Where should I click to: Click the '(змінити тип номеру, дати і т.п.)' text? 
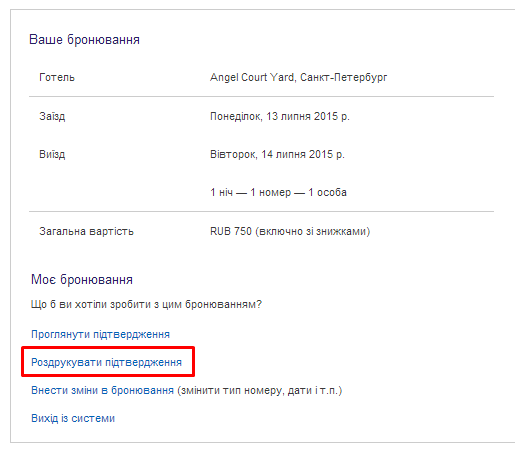coord(260,390)
